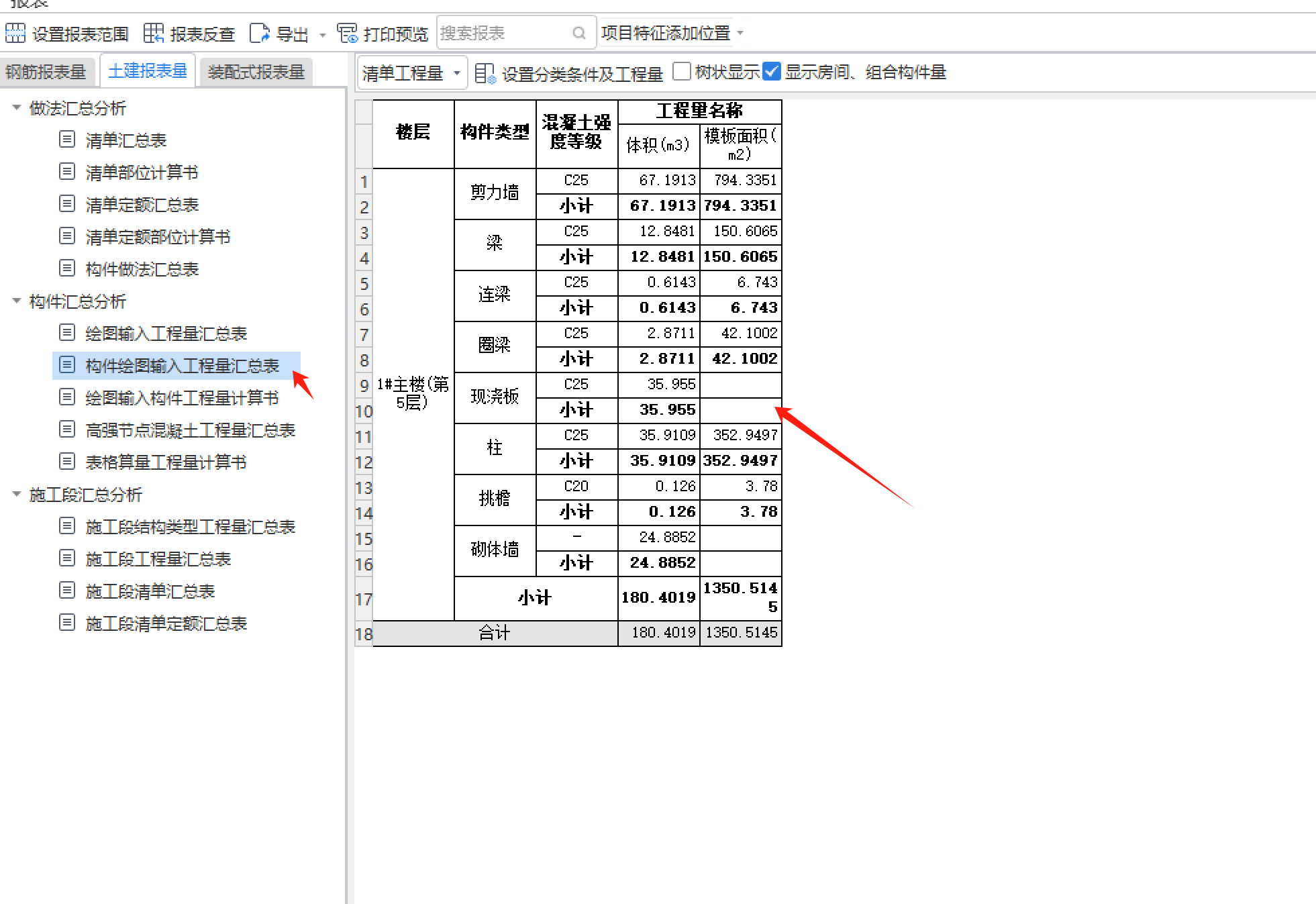This screenshot has width=1316, height=904.
Task: Click the 体积(m3) column header
Action: (659, 146)
